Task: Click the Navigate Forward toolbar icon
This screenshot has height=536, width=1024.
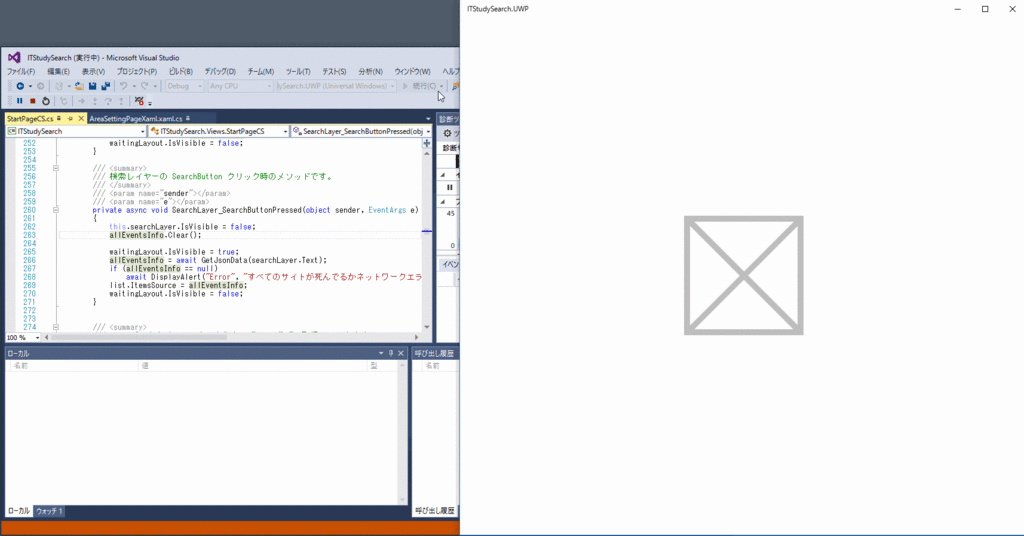Action: 40,86
